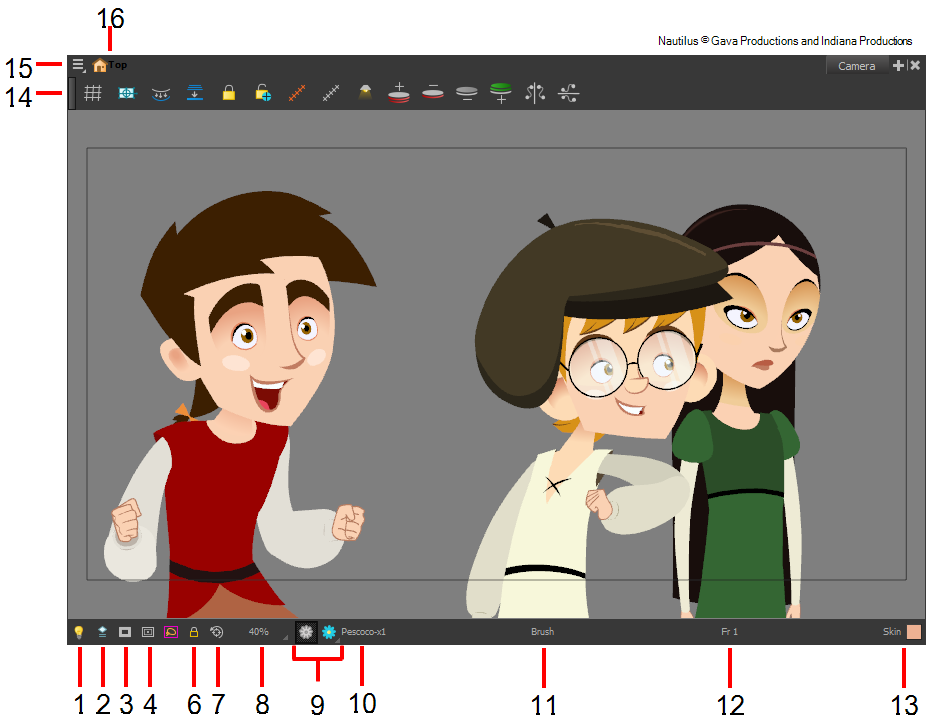Click the yellow Lock icon in the toolbar

(227, 92)
